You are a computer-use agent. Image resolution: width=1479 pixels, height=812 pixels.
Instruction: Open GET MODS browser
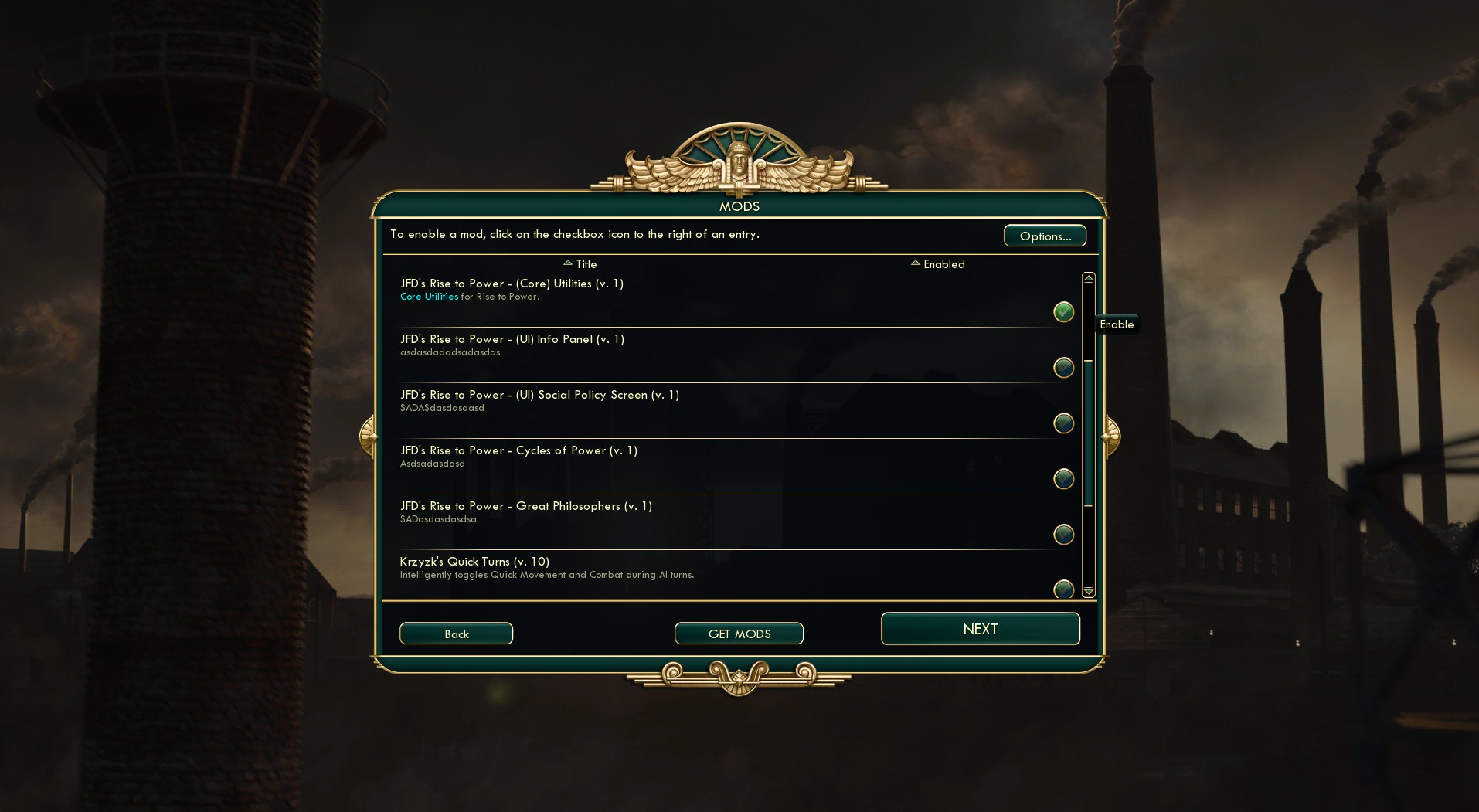[x=739, y=634]
